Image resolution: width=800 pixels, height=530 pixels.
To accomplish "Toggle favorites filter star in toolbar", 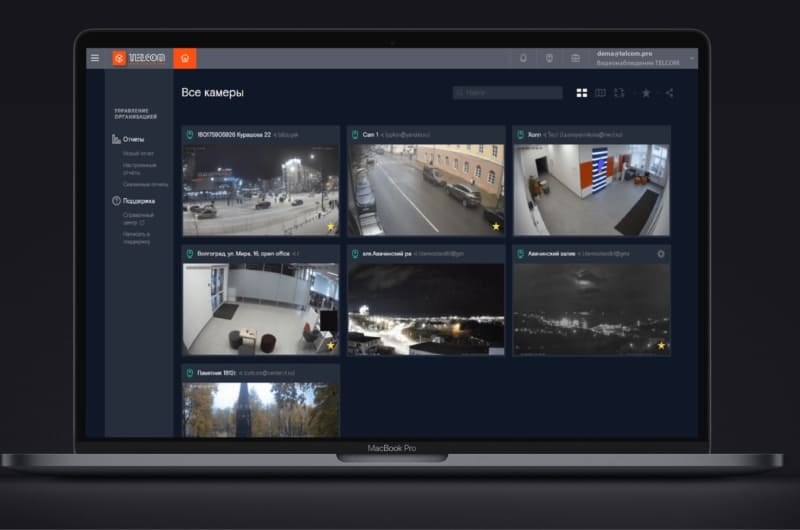I will [646, 93].
